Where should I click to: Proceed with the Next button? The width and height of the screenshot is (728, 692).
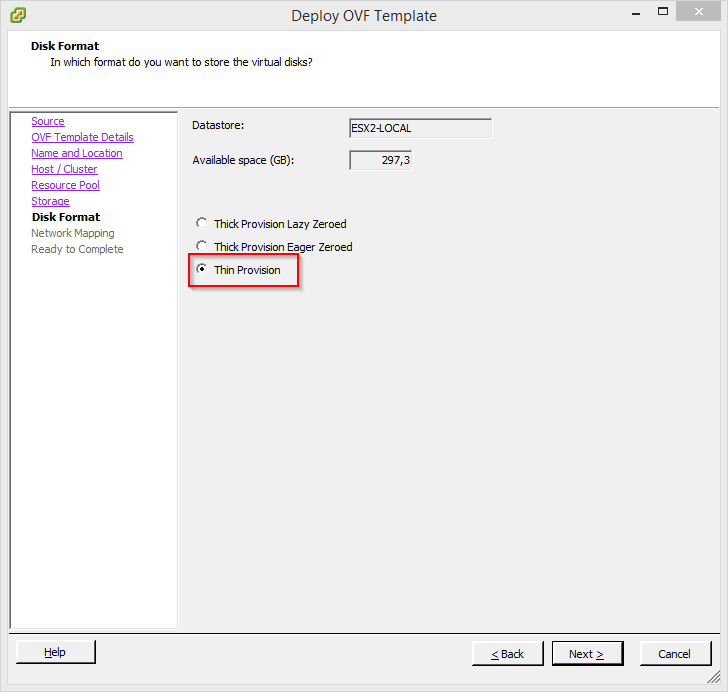(x=587, y=654)
